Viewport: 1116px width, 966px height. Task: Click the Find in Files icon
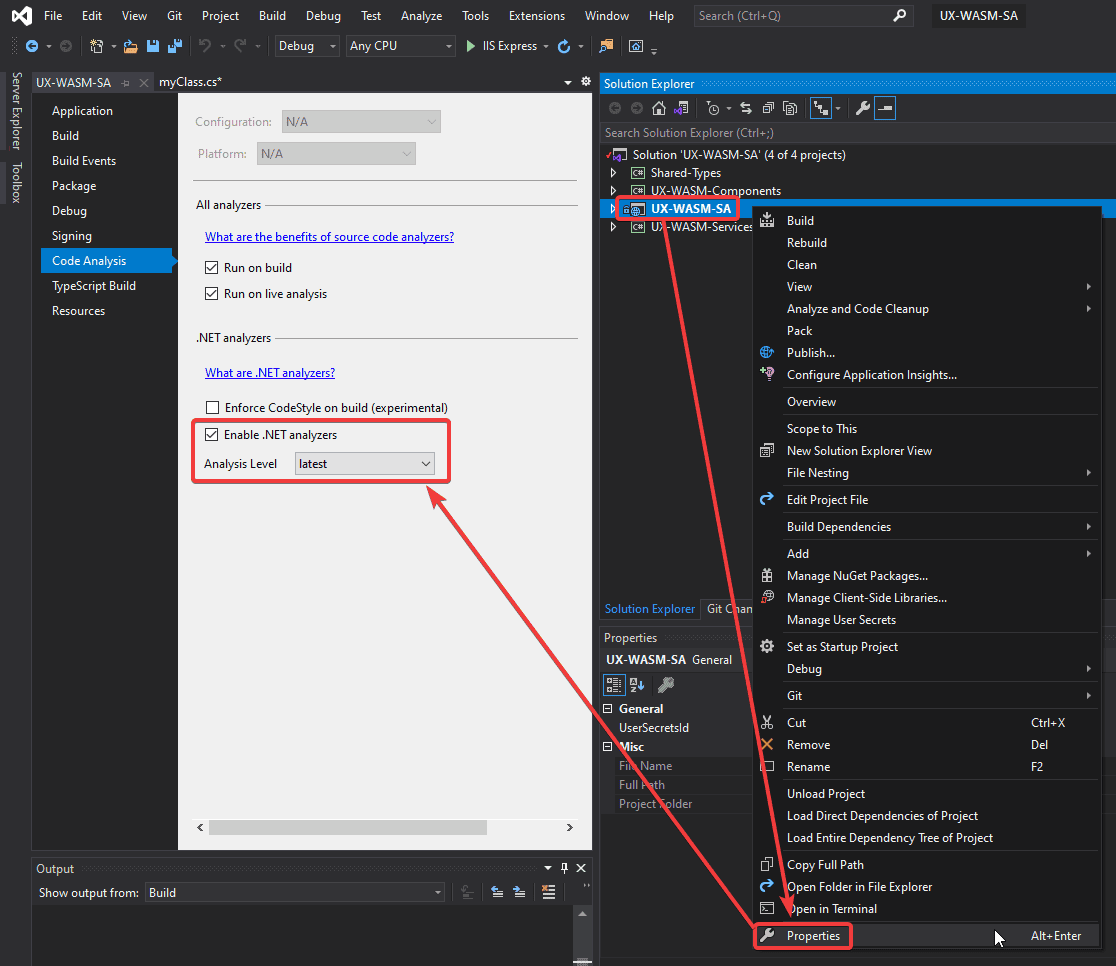[x=606, y=46]
